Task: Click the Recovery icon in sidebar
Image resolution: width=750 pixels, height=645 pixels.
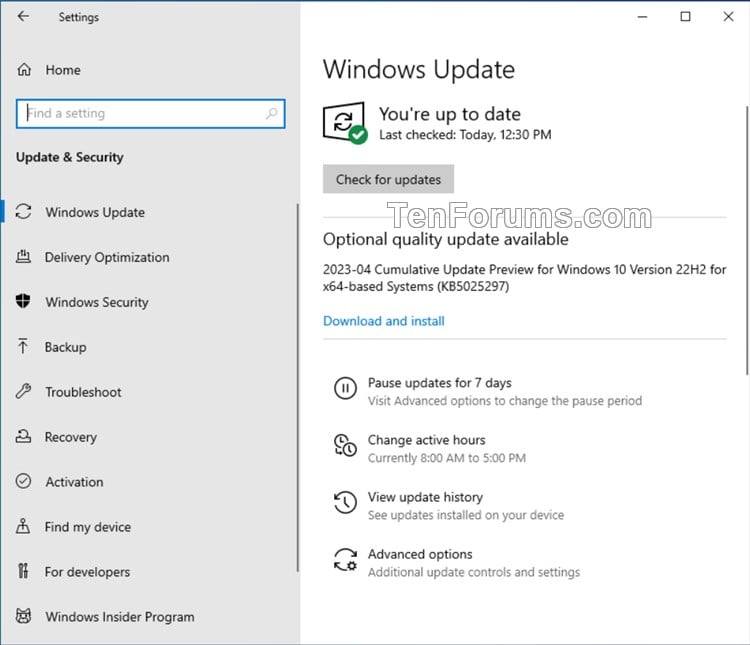Action: pos(23,436)
